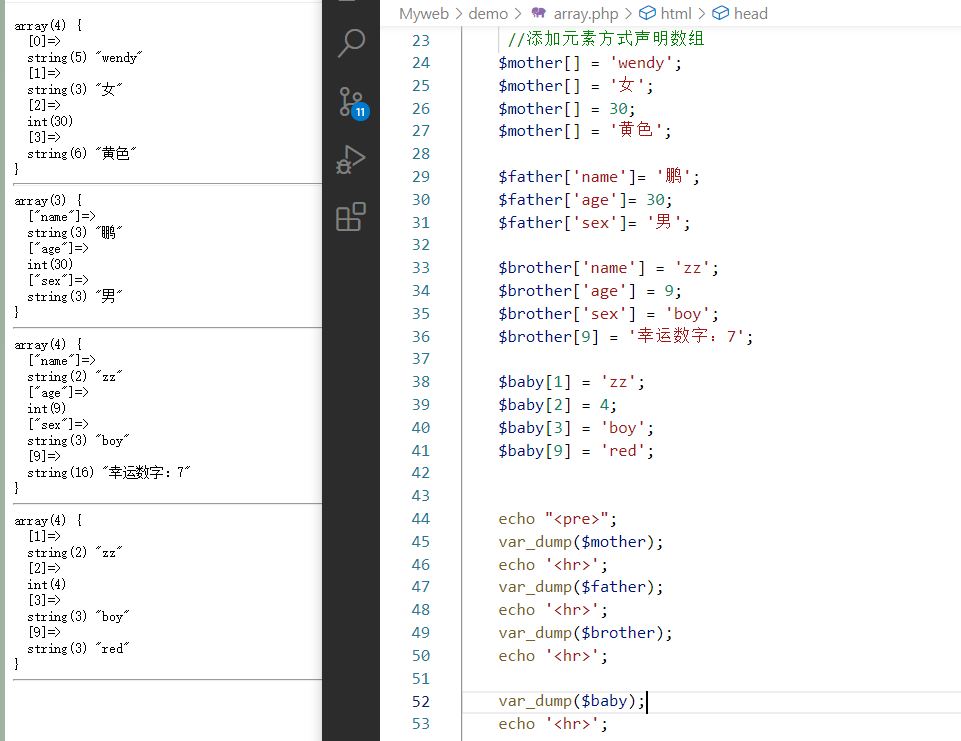Click $baby[3] = 'boy' line

point(575,428)
